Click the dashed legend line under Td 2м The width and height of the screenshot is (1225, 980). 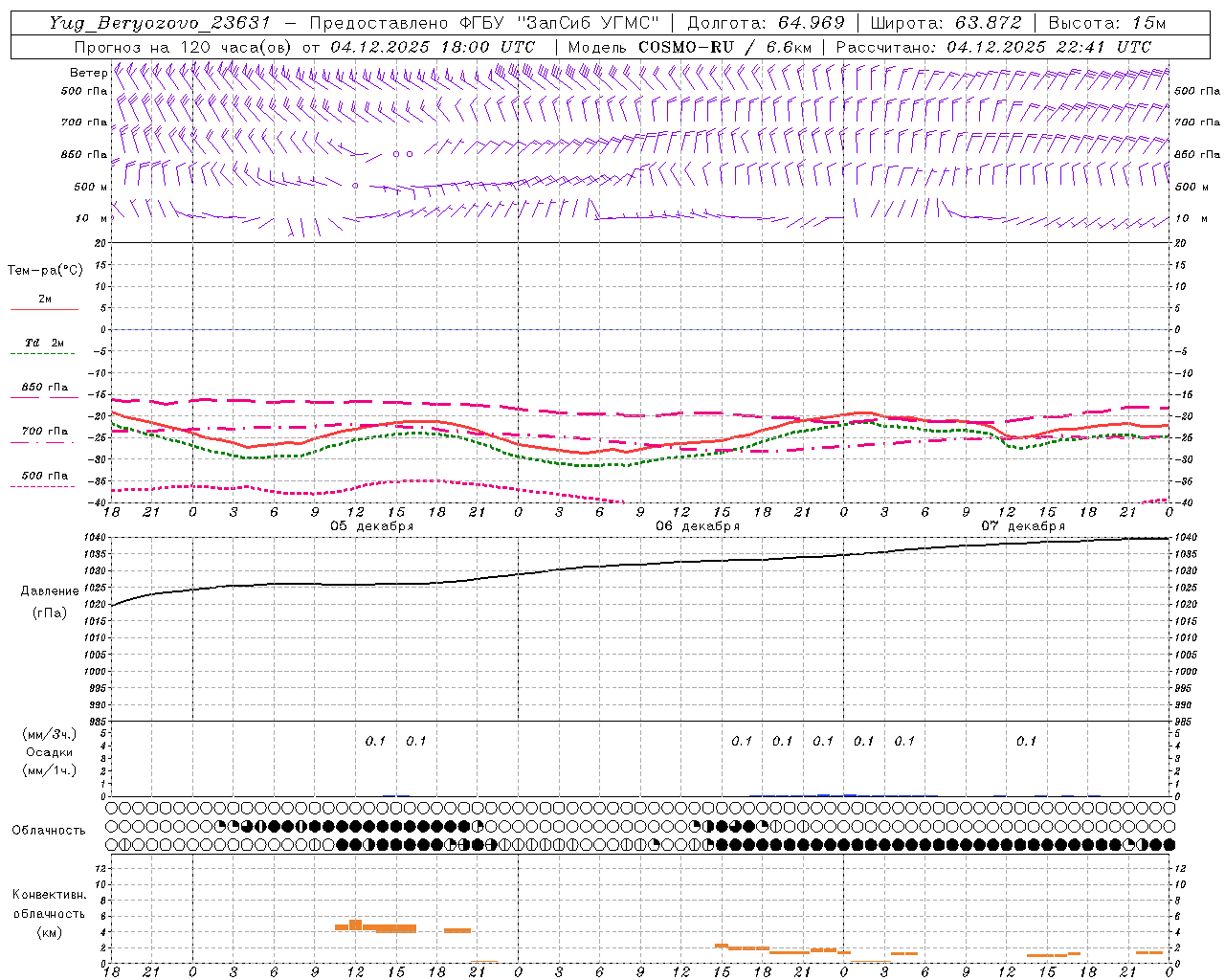click(x=43, y=354)
